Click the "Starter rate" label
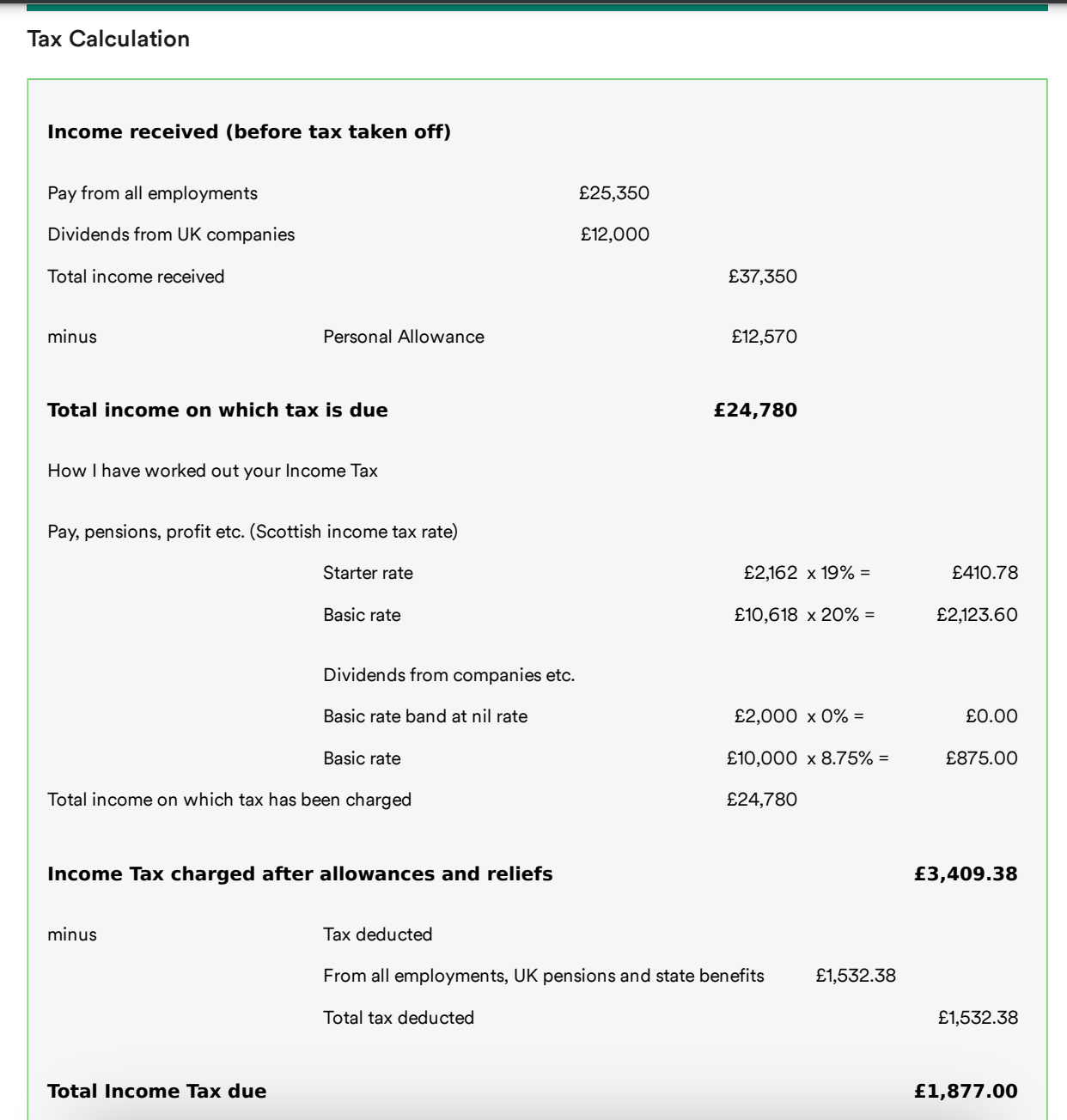 click(x=368, y=573)
